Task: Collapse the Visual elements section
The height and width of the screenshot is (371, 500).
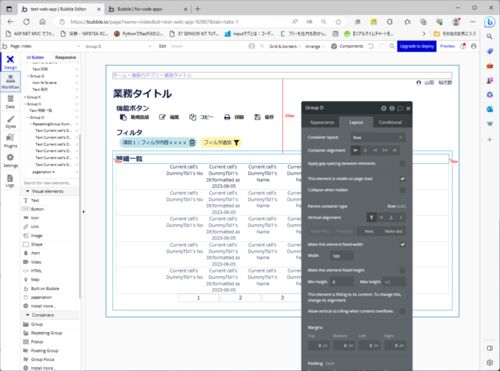Action: click(x=27, y=191)
